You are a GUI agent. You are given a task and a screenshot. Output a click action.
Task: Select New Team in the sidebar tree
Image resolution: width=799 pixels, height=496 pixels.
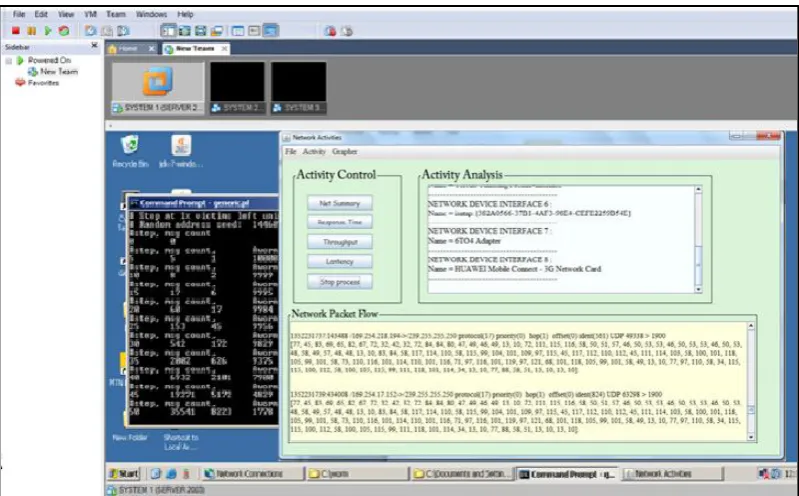[x=59, y=71]
